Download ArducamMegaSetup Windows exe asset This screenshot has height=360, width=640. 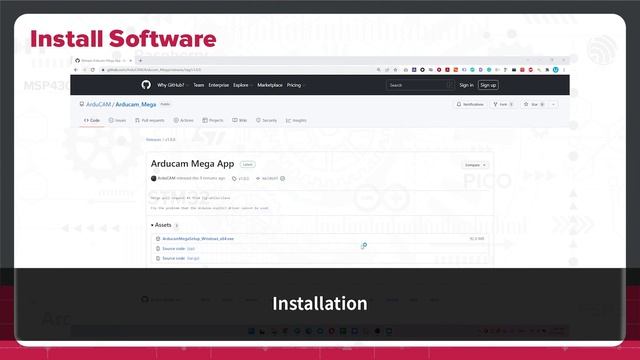(198, 239)
